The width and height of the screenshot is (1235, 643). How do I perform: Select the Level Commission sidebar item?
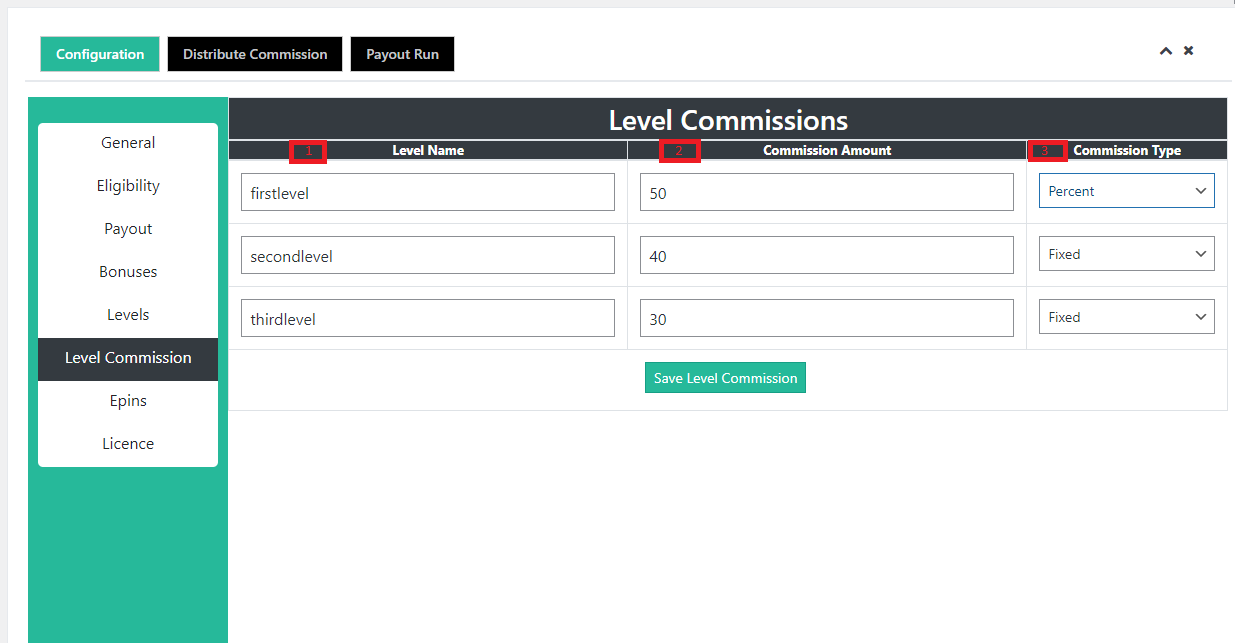[128, 358]
